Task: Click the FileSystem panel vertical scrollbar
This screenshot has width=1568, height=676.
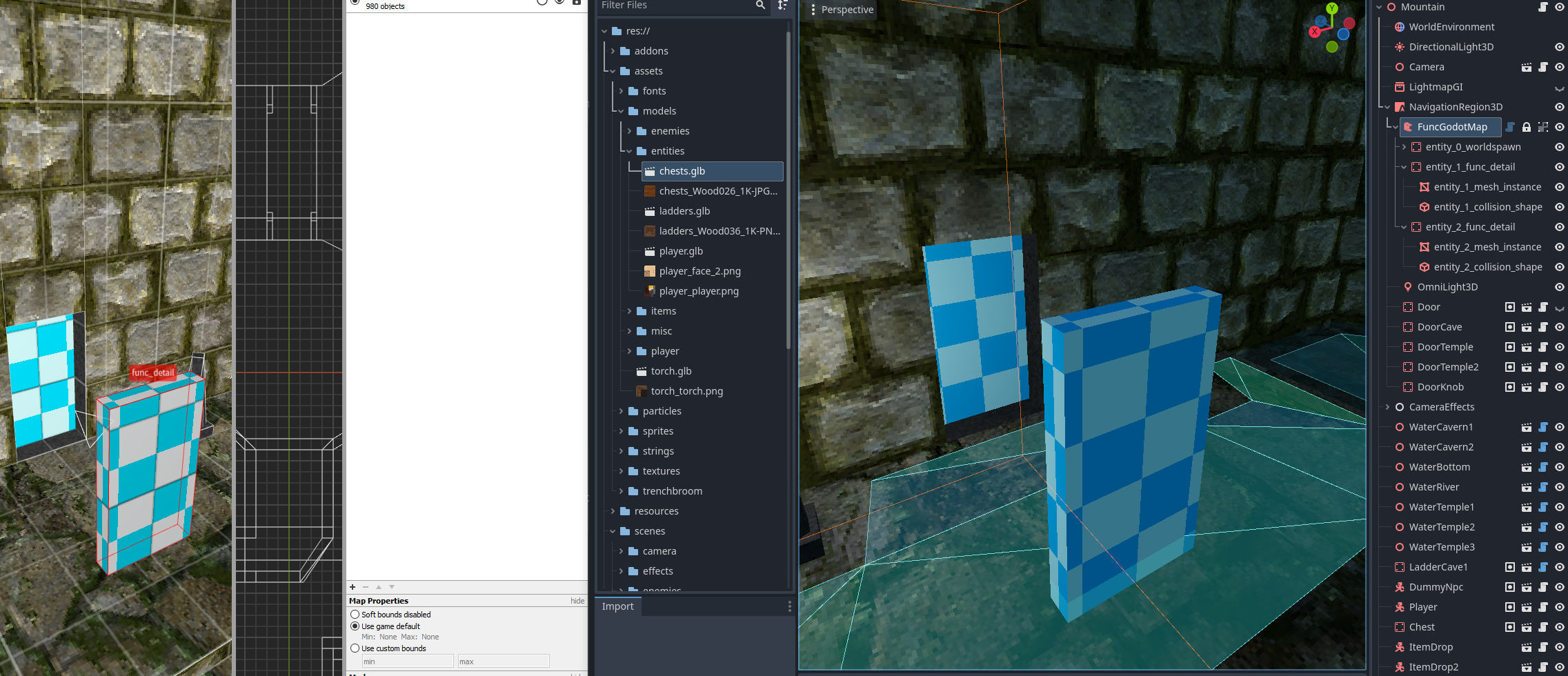Action: pyautogui.click(x=788, y=190)
